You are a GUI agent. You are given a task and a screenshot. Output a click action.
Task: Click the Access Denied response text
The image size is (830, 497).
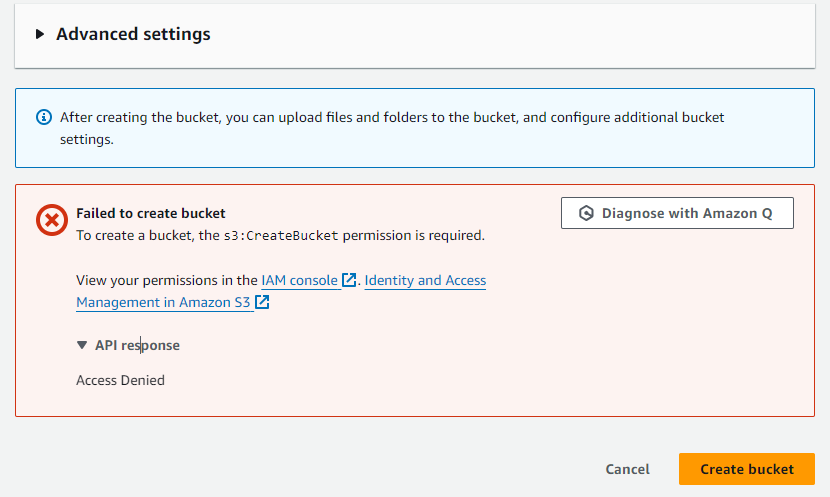point(120,380)
